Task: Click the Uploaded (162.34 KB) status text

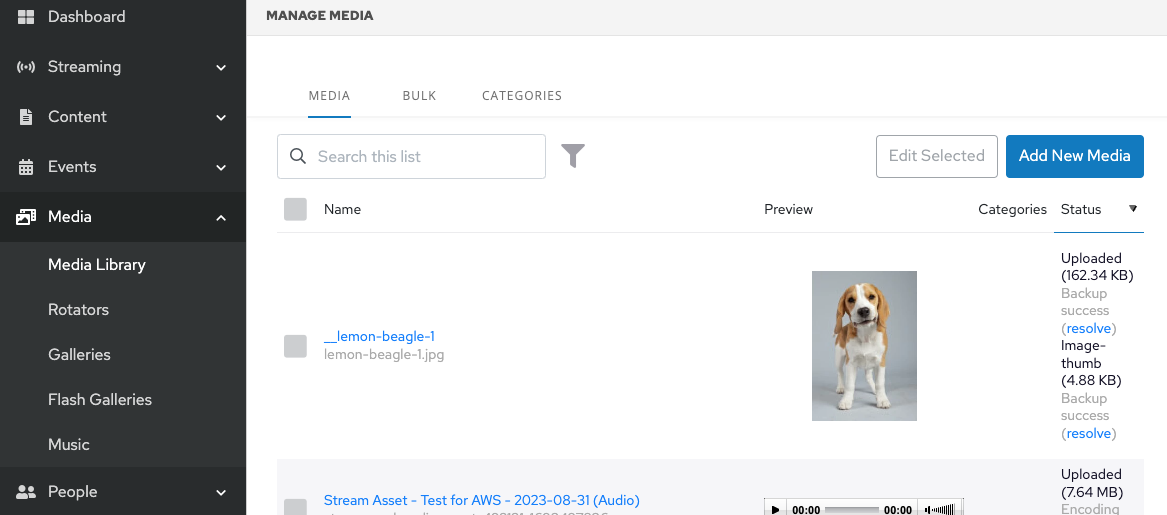Action: click(x=1097, y=266)
